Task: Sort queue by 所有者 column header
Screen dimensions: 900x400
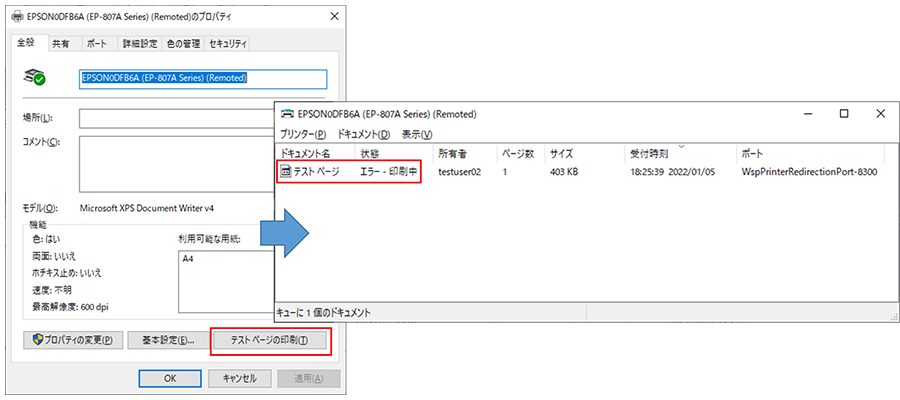Action: coord(466,154)
